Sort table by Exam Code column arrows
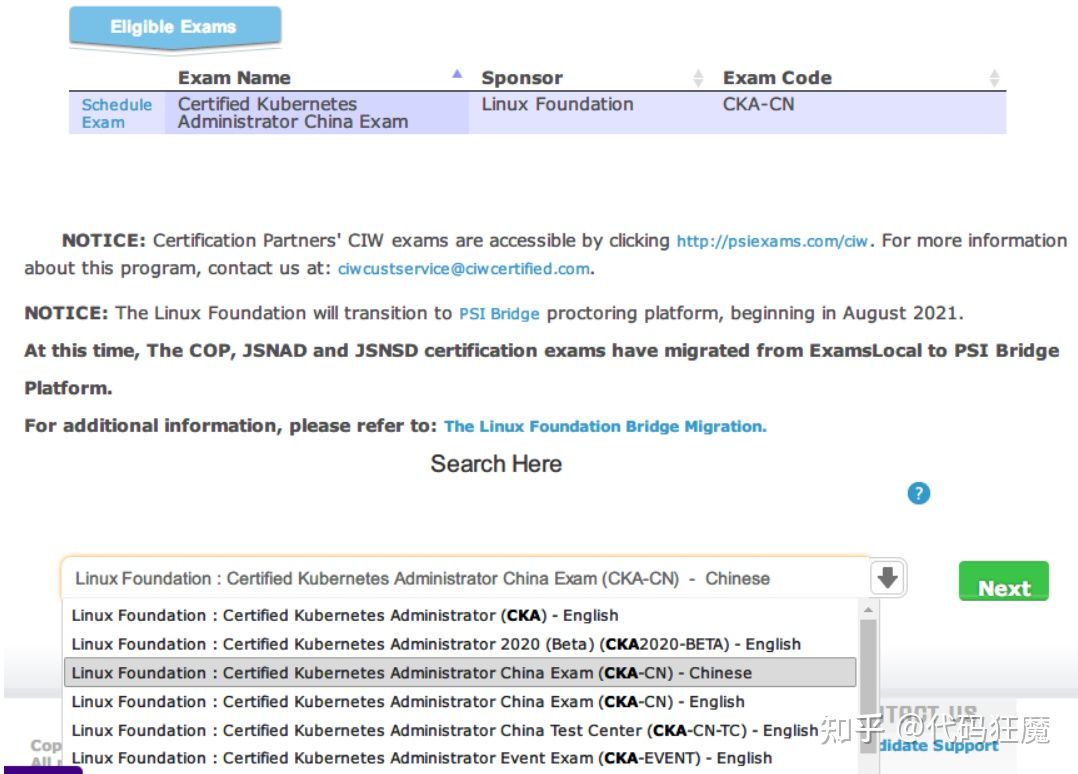This screenshot has width=1078, height=774. pos(994,78)
